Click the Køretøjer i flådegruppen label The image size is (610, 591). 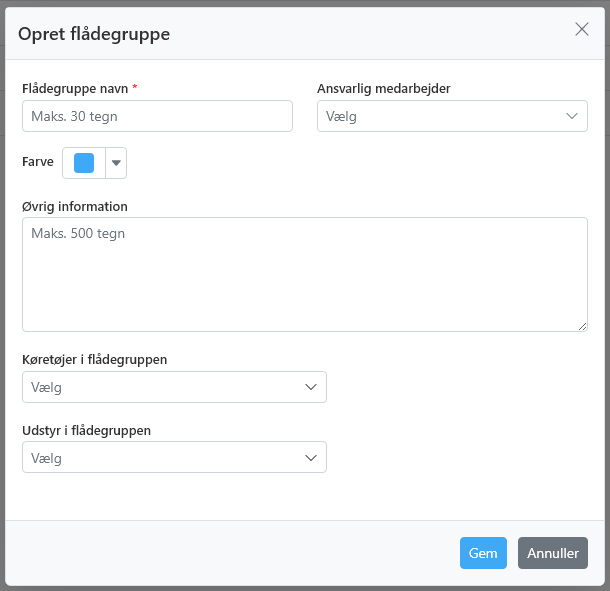point(95,360)
